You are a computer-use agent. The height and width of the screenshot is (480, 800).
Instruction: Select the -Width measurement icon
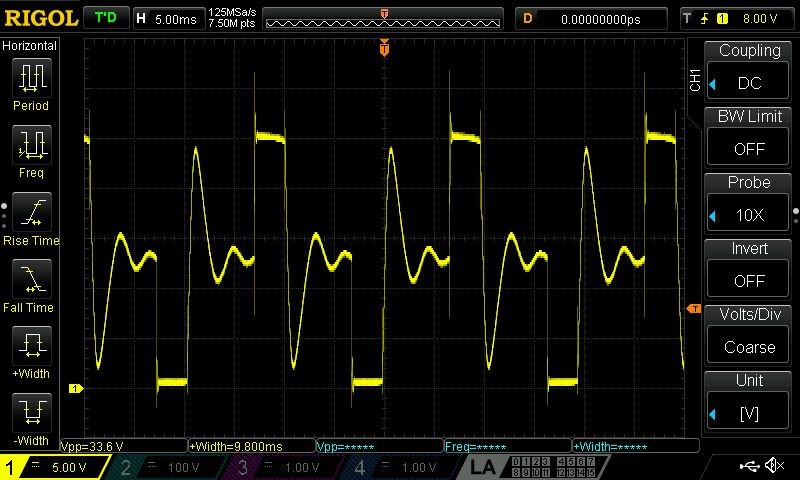click(32, 412)
